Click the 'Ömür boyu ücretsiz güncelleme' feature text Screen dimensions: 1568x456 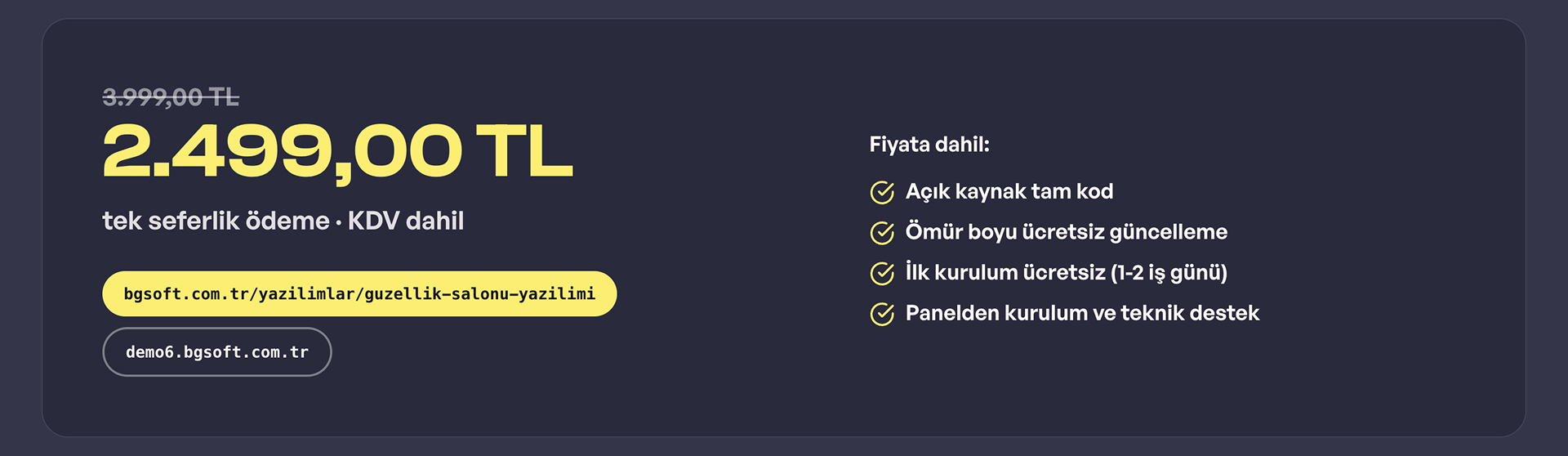click(1067, 232)
